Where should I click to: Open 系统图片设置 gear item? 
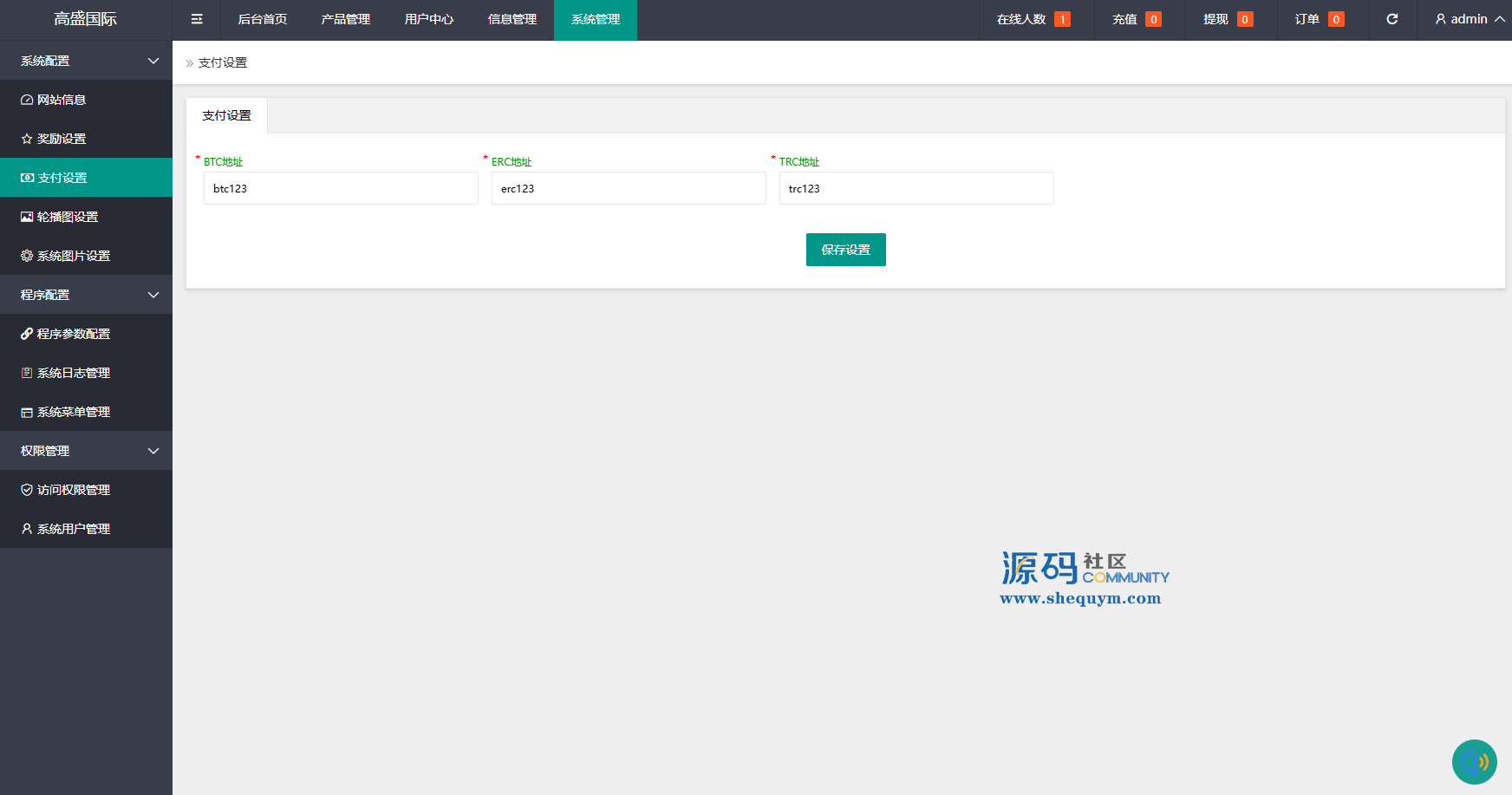[x=74, y=256]
